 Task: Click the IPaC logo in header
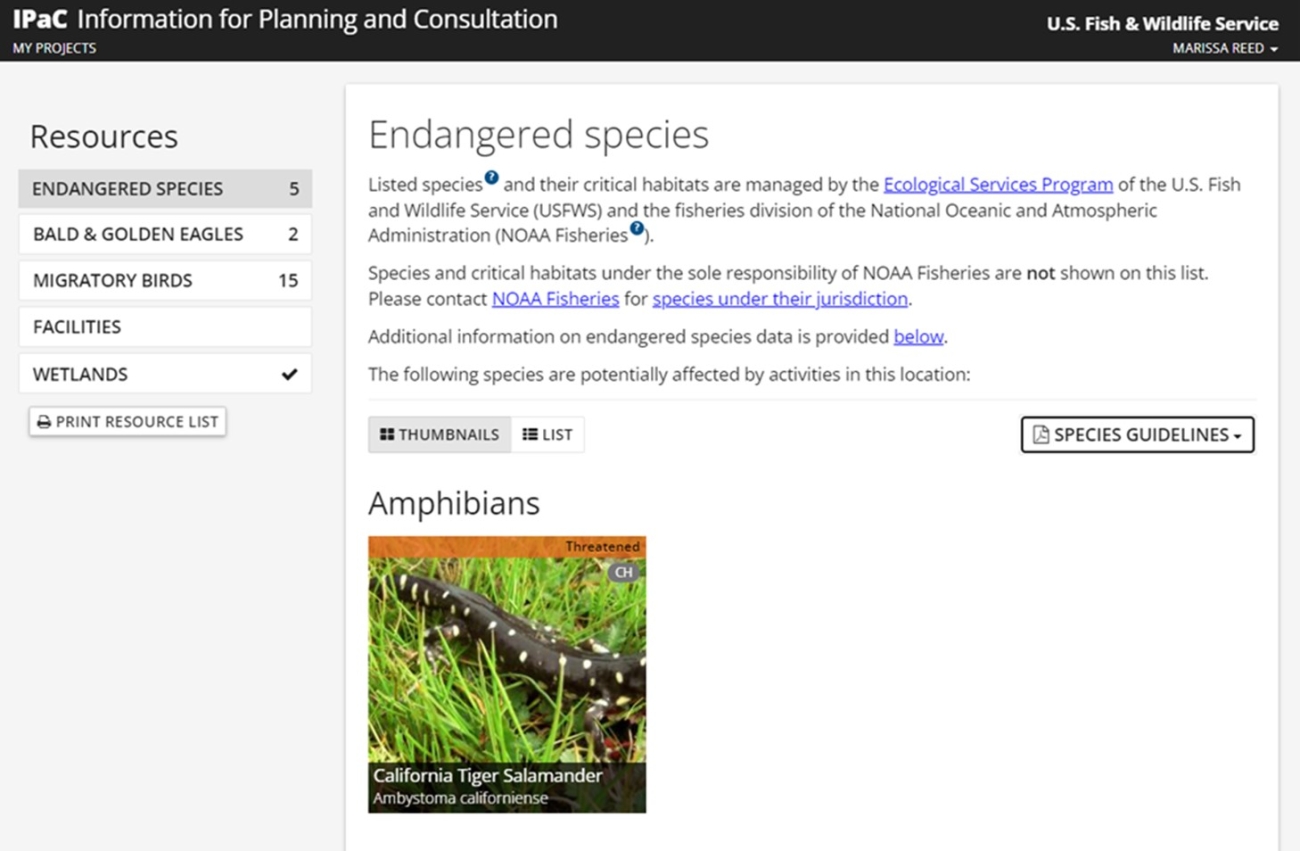(x=39, y=19)
